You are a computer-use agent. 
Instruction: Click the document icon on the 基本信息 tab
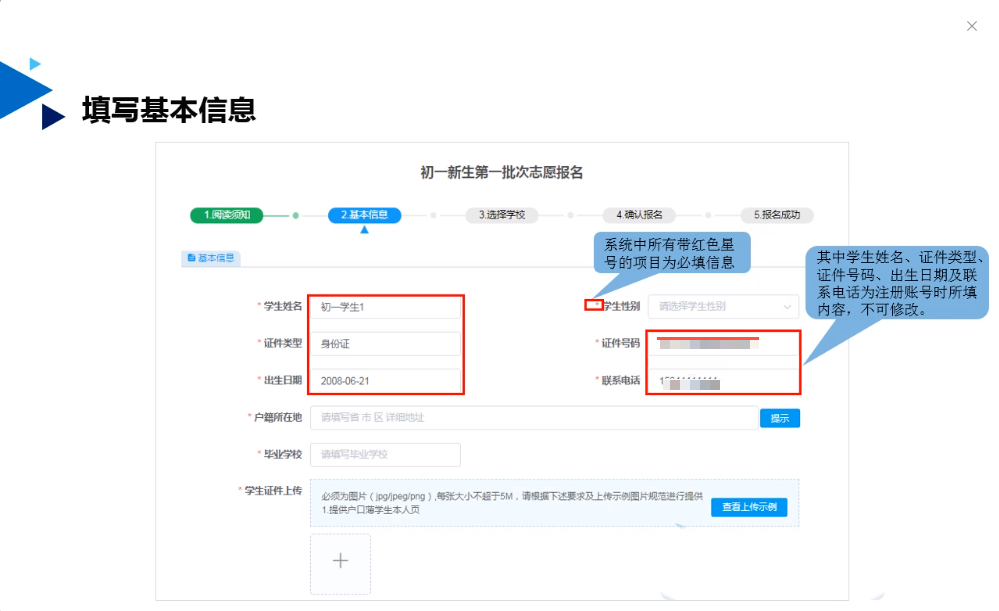191,258
